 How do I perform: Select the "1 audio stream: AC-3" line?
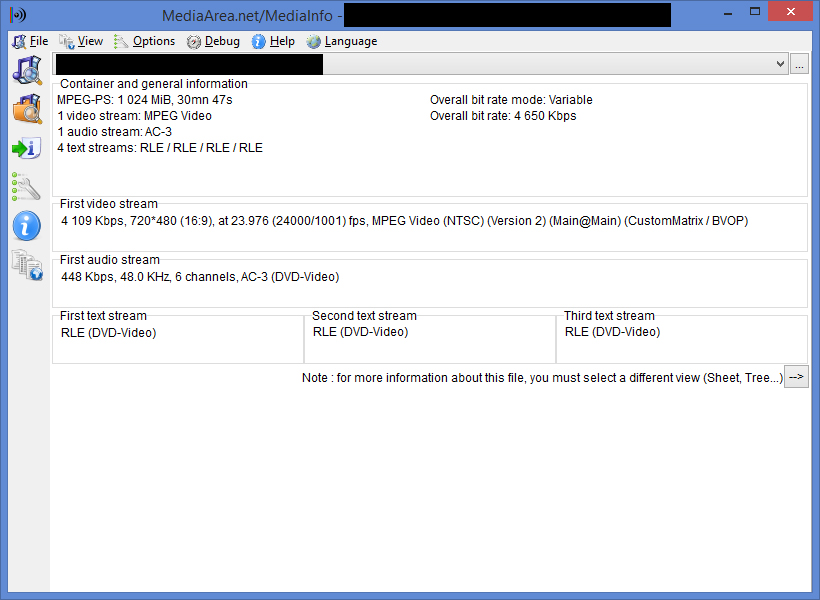[x=115, y=132]
